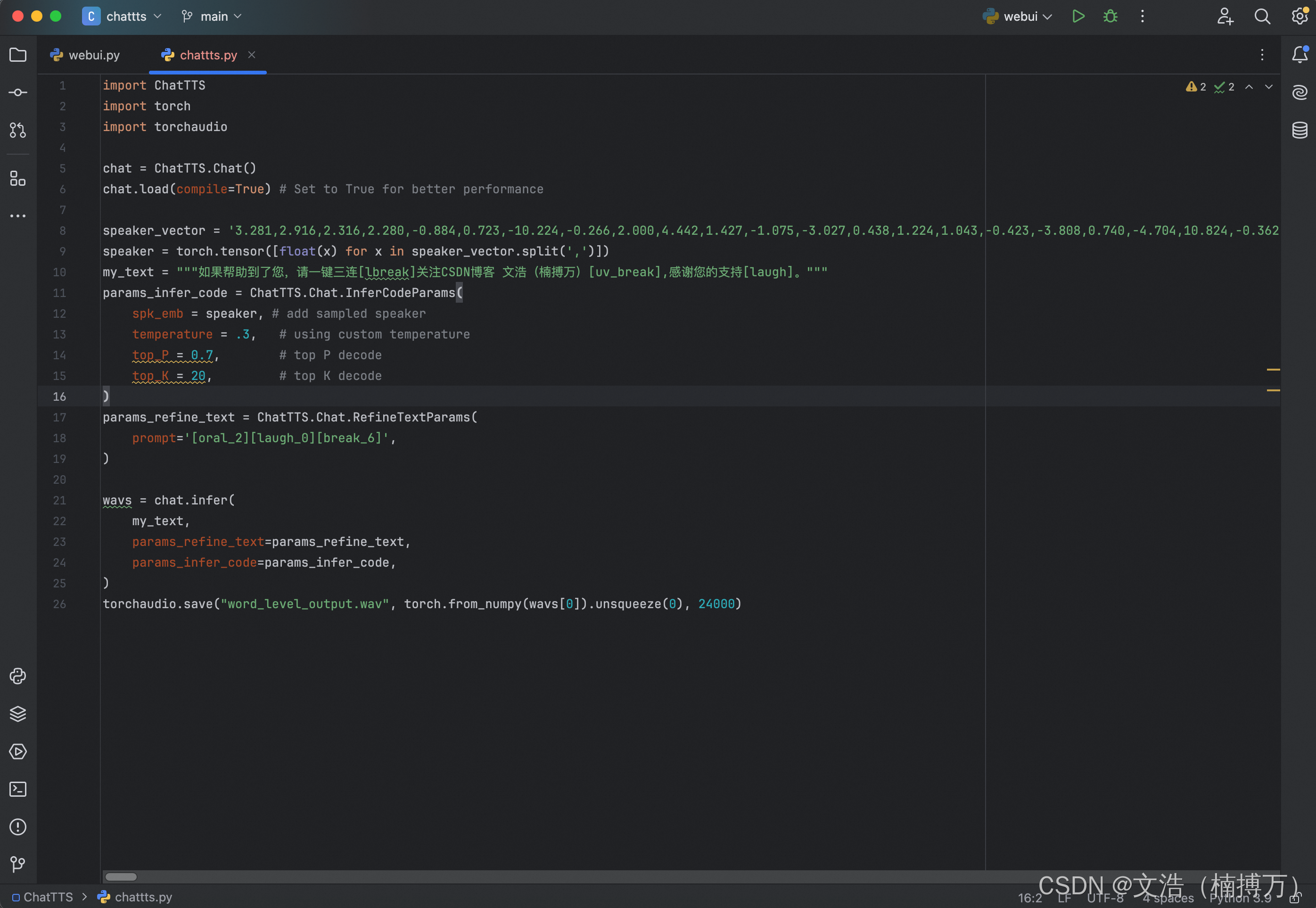1316x908 pixels.
Task: Open the main branch dropdown
Action: tap(212, 16)
